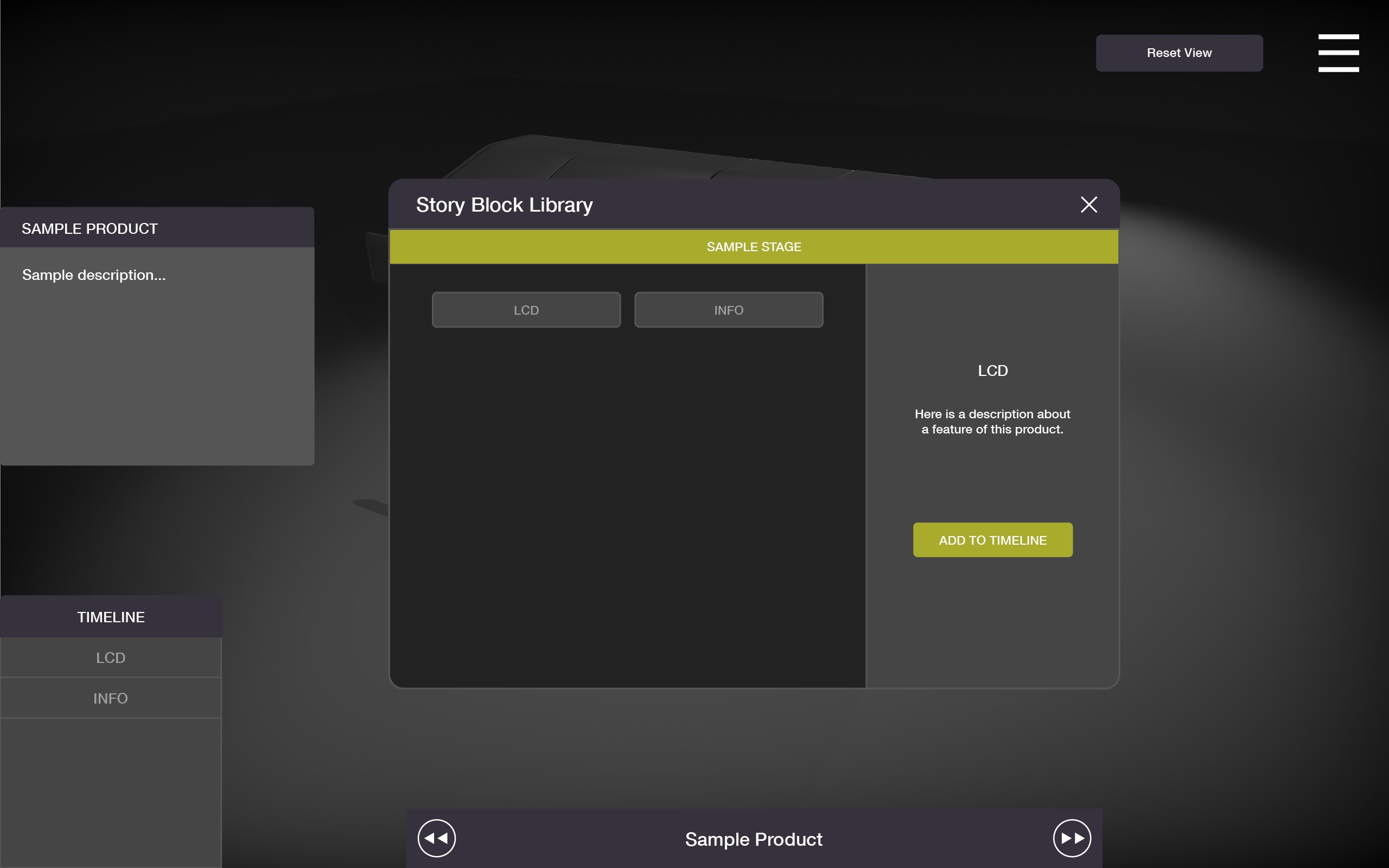Click the SAMPLE PRODUCT panel header

157,228
